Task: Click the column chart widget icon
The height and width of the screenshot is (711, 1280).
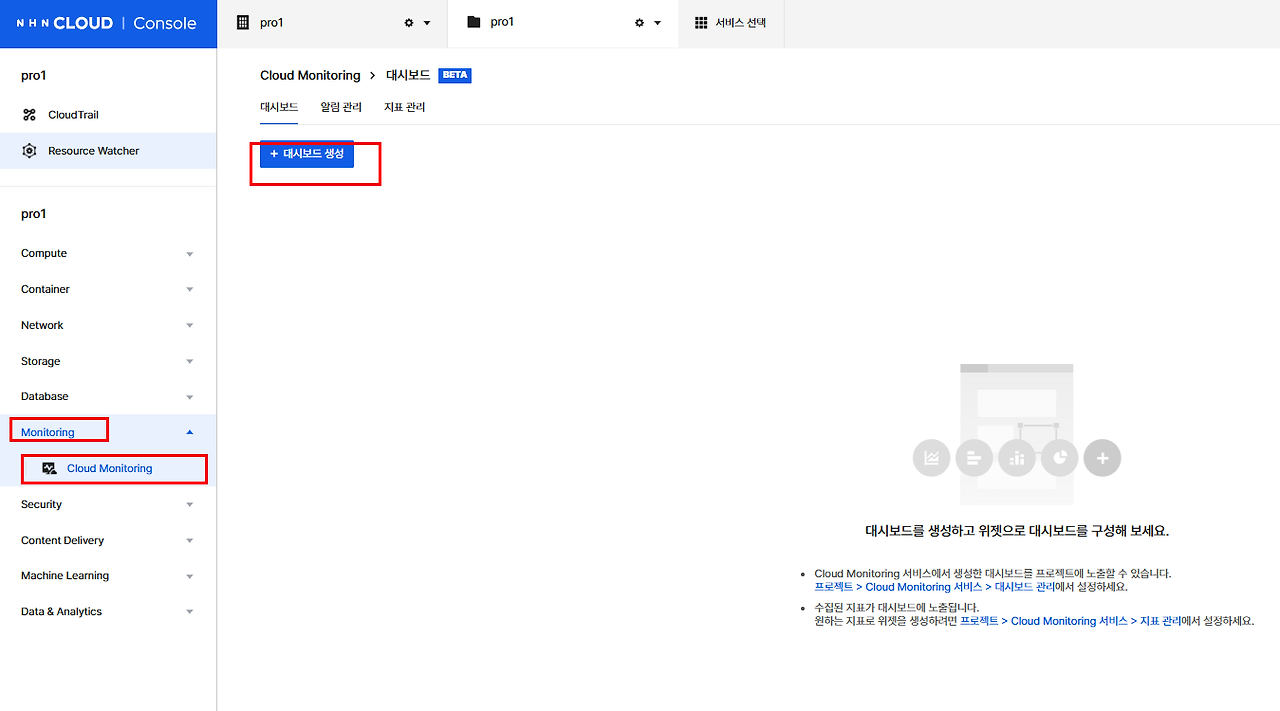Action: (x=1017, y=458)
